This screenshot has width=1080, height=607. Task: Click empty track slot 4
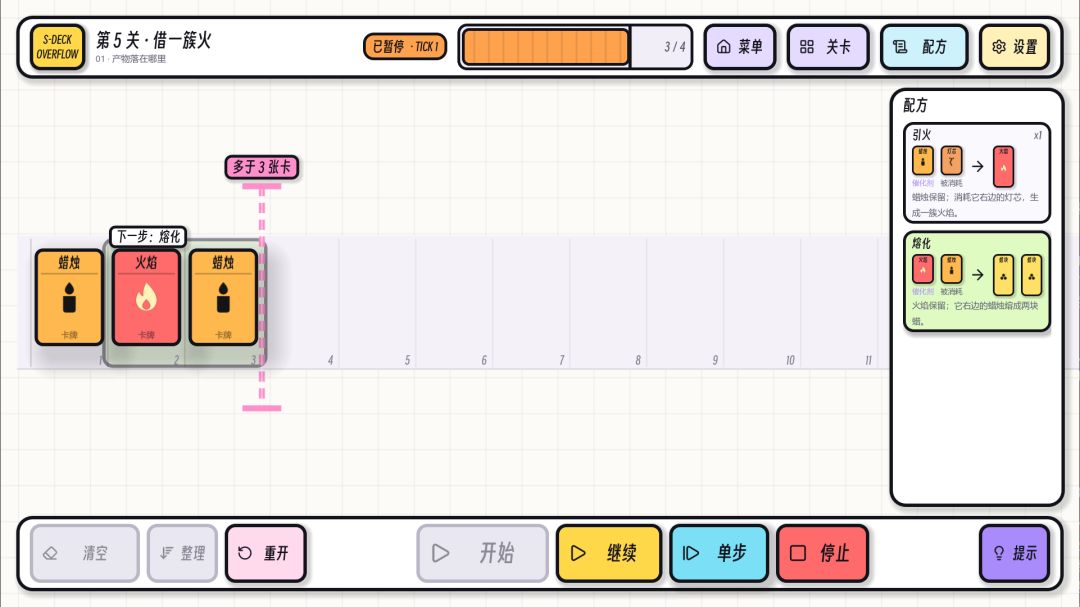[x=300, y=303]
